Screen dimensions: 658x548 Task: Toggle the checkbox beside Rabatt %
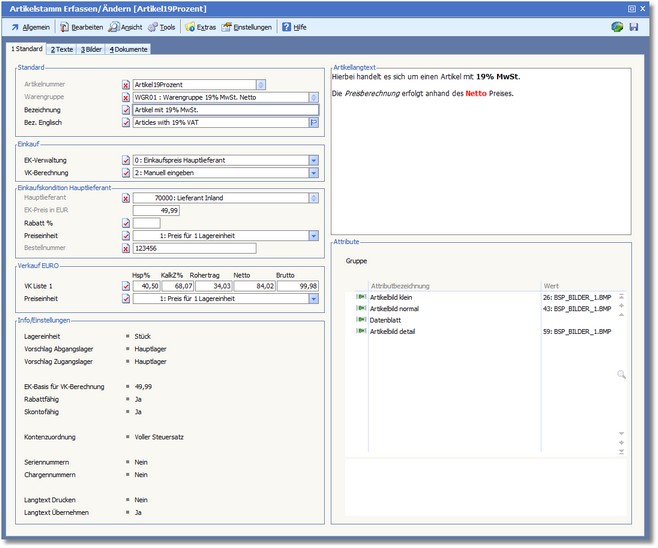126,223
